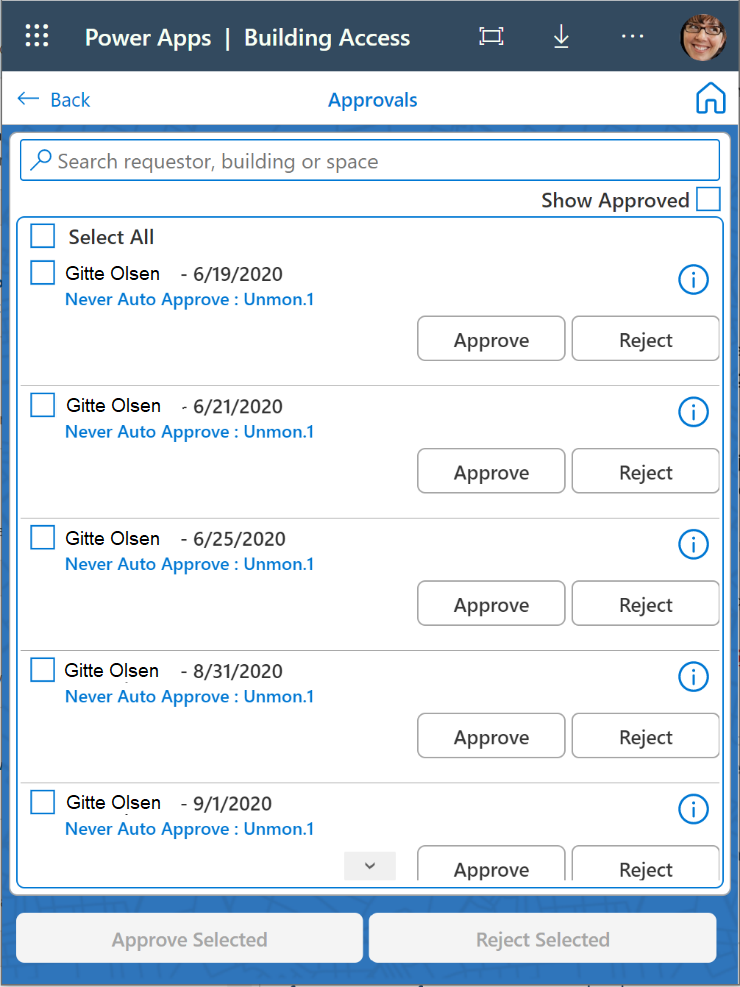The width and height of the screenshot is (740, 987).
Task: Select the 9/1/2020 request checkbox
Action: (x=43, y=802)
